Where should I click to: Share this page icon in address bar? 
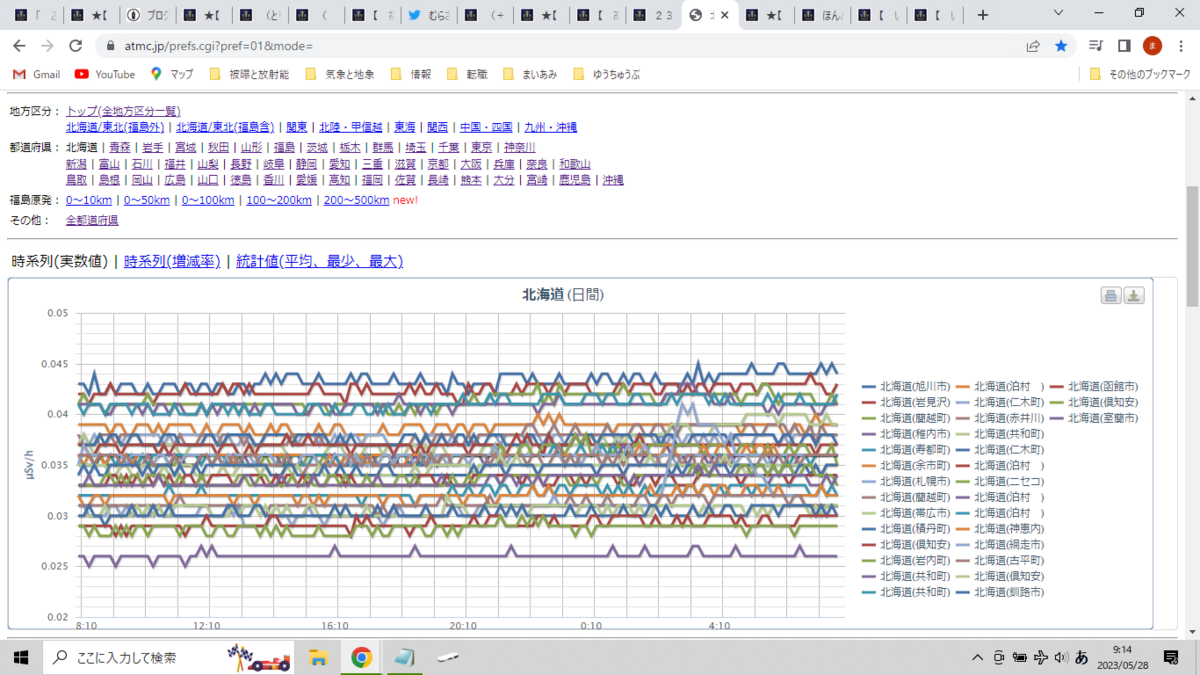click(x=1033, y=46)
